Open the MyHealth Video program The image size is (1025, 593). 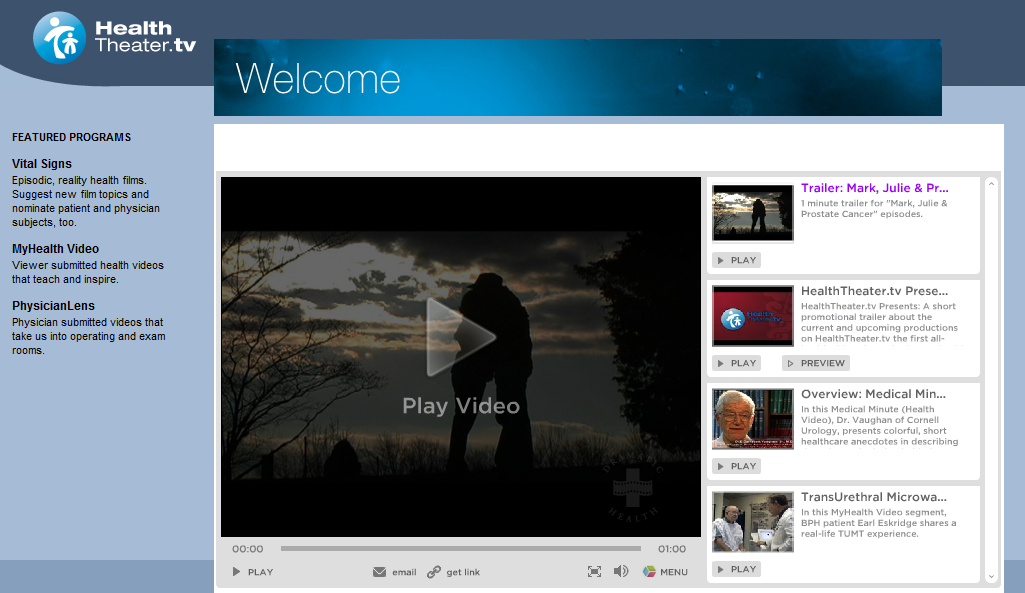[x=56, y=249]
